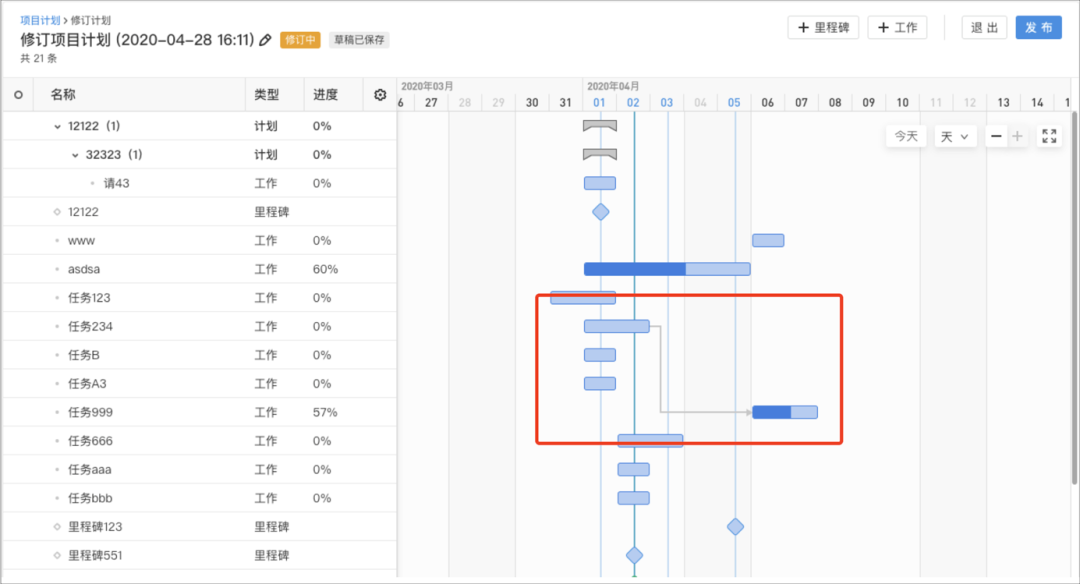Click the 12122 milestone diamond on timeline
This screenshot has height=584, width=1080.
pyautogui.click(x=600, y=212)
